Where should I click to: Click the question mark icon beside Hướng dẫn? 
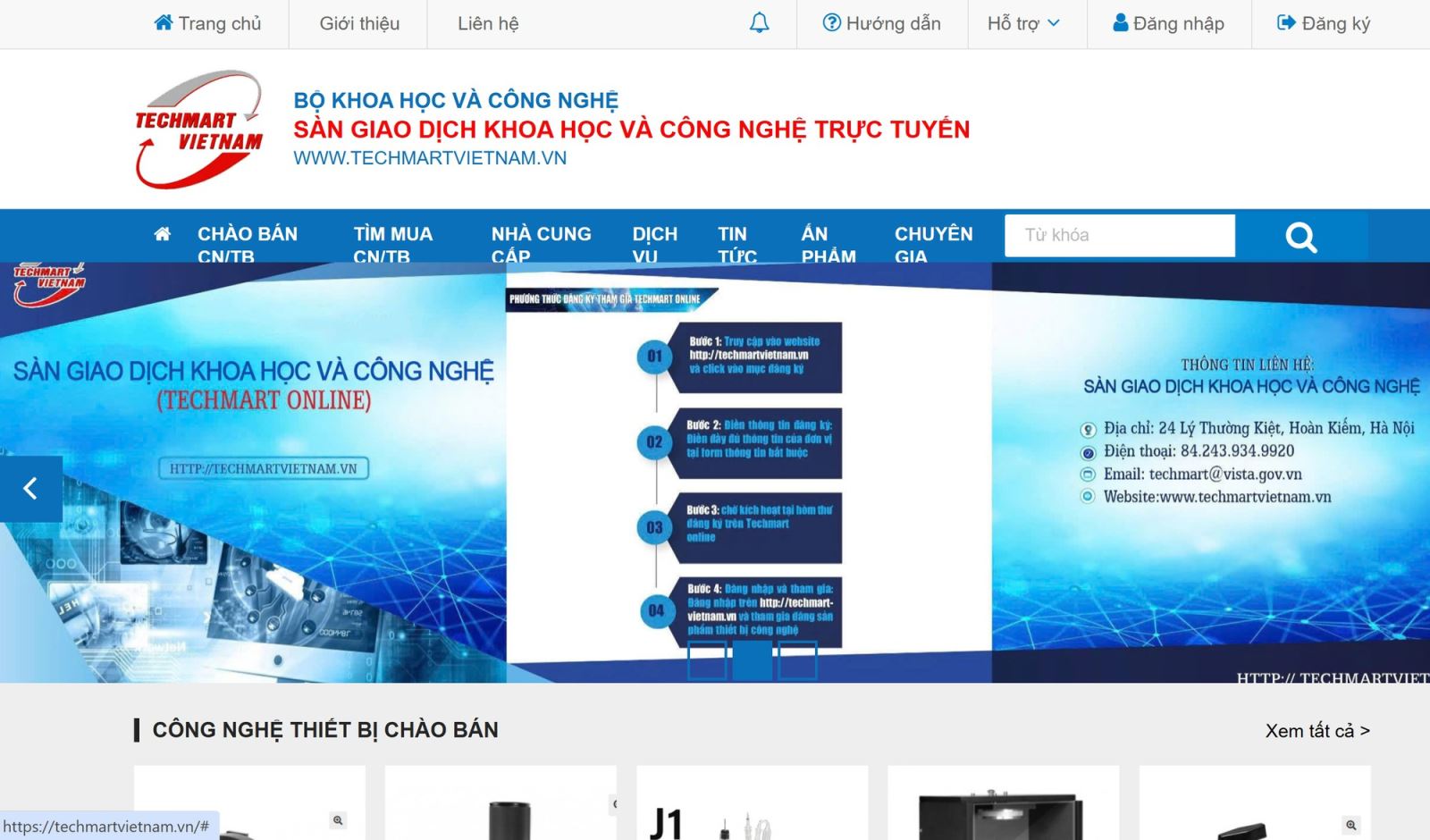click(x=831, y=23)
